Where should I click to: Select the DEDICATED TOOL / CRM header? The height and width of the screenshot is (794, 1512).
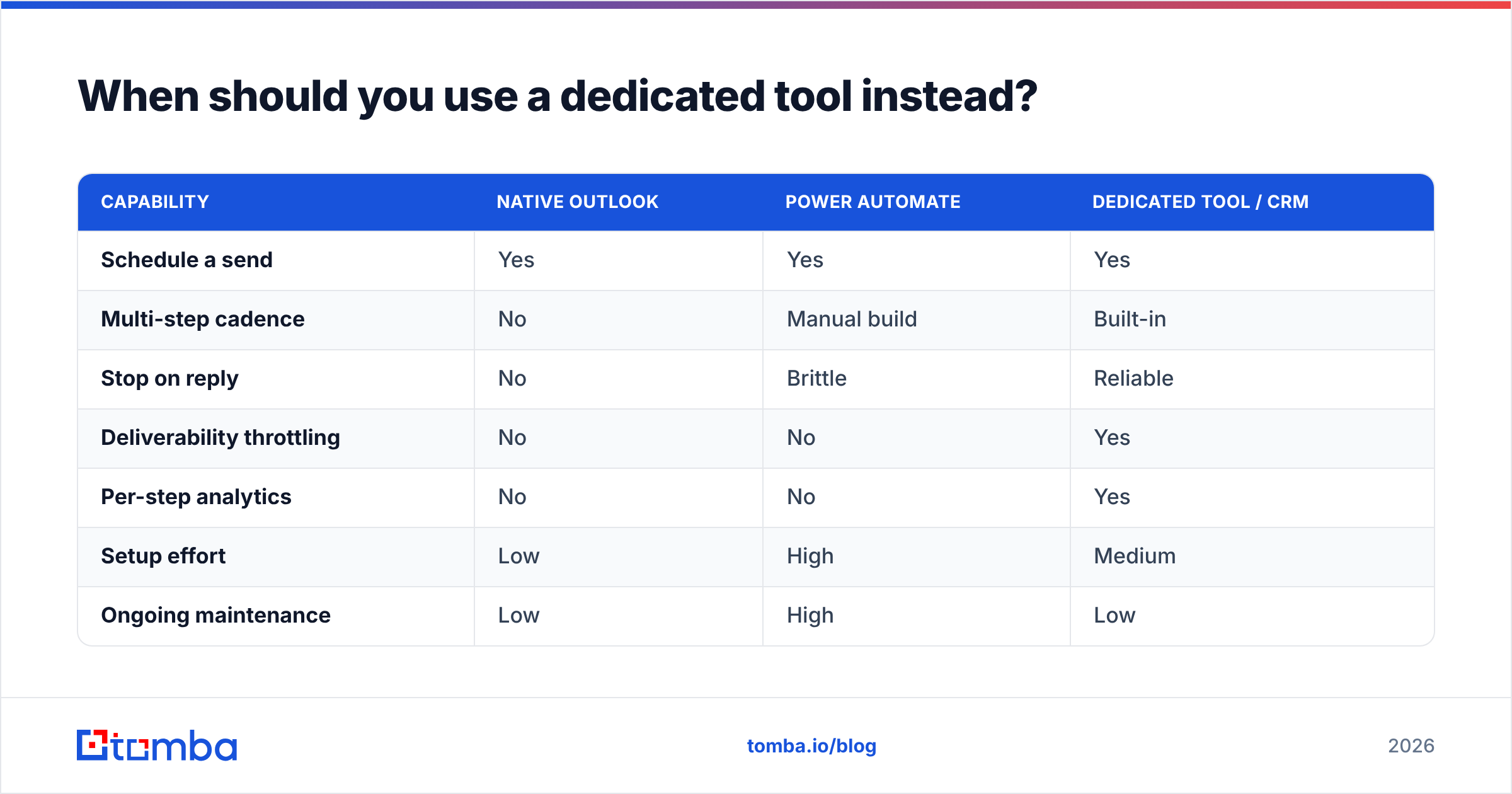pyautogui.click(x=1200, y=202)
